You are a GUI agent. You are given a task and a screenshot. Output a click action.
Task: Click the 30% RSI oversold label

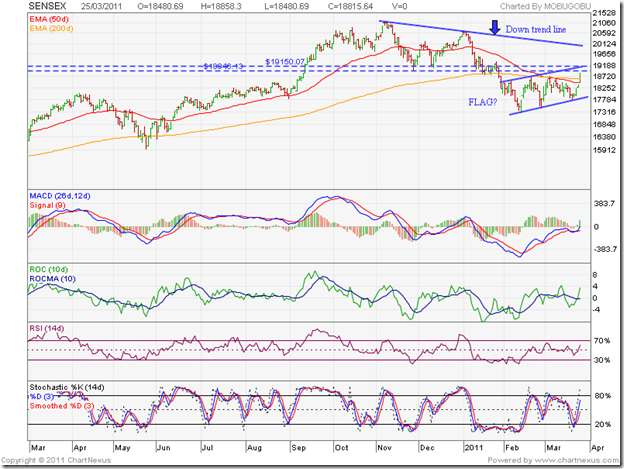pos(602,360)
